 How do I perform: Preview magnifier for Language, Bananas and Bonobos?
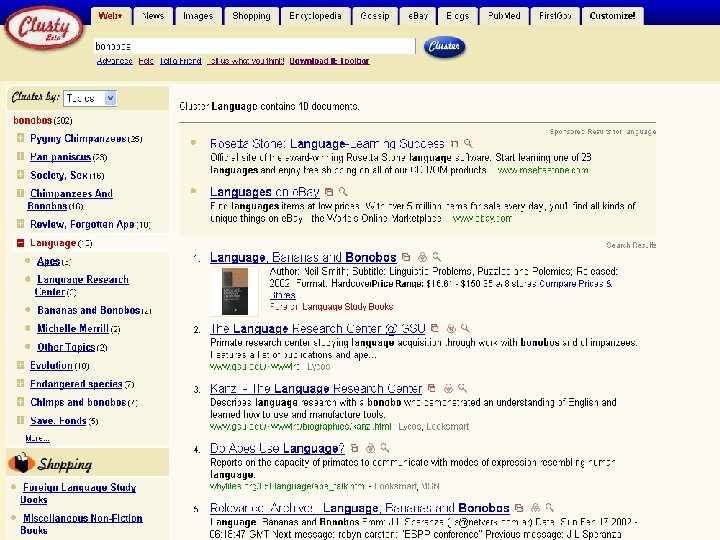[437, 257]
